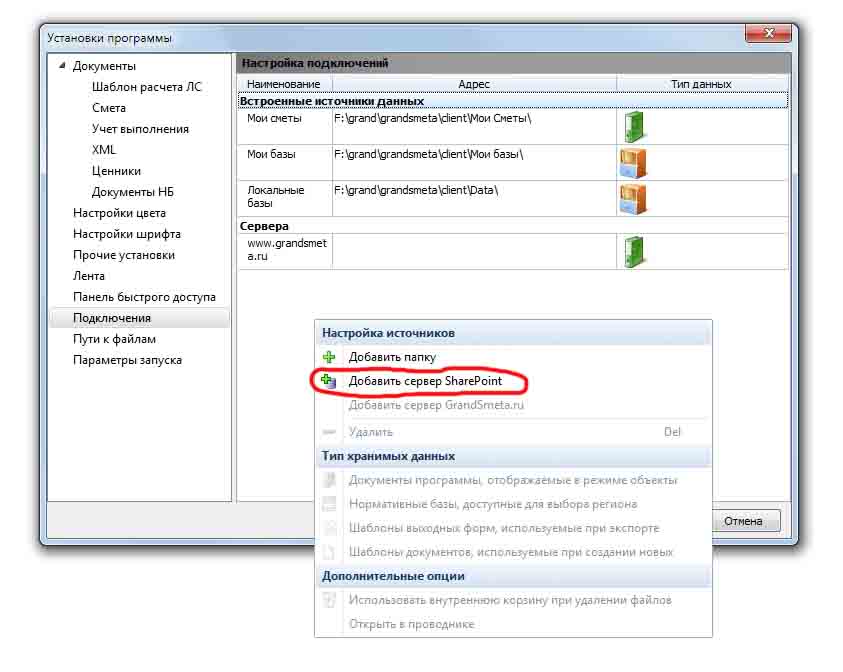Click icon beside Документы программы option
The height and width of the screenshot is (672, 843).
[x=329, y=480]
